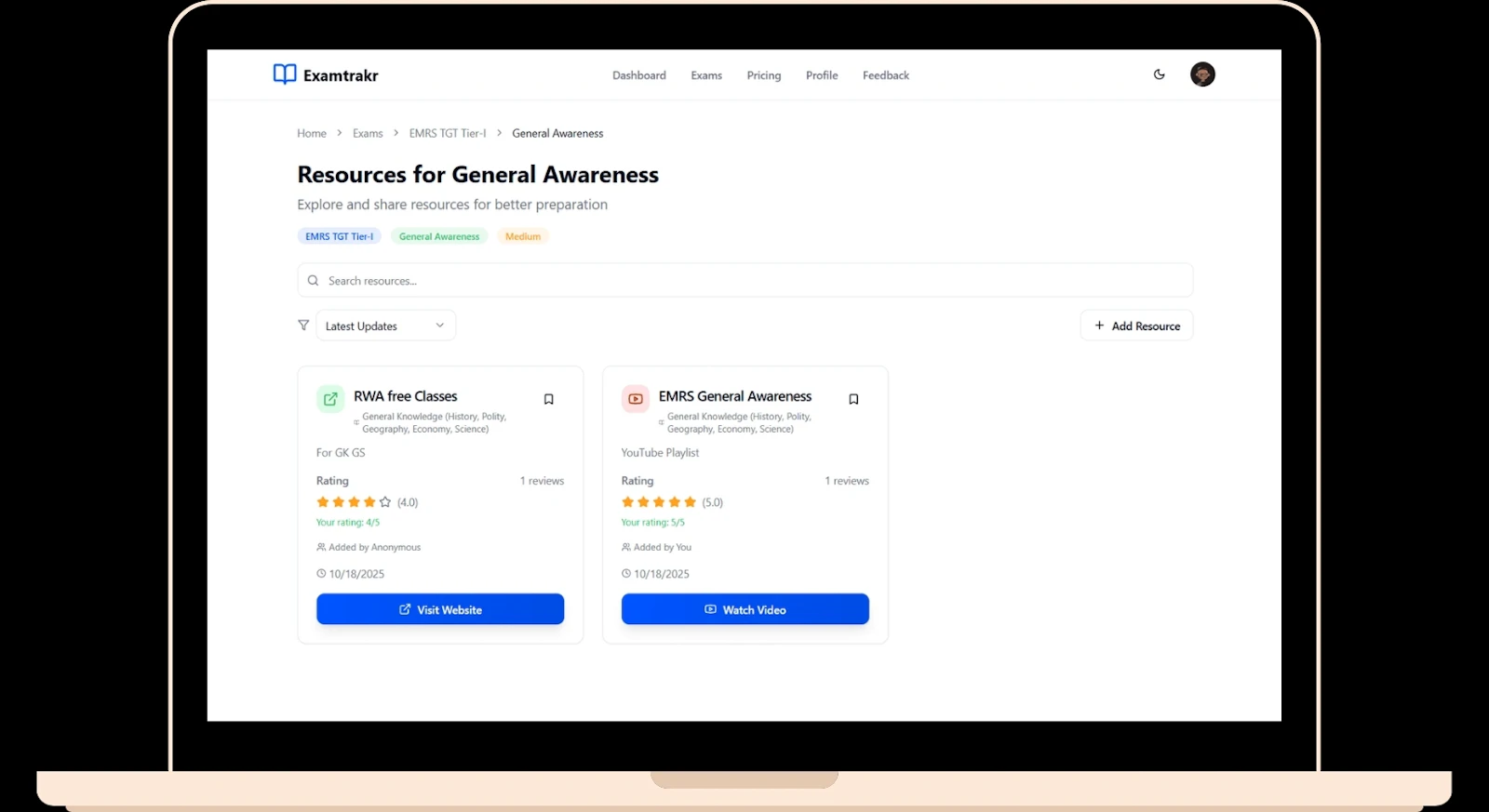This screenshot has height=812, width=1489.
Task: Click the EMRS TGT Tier-I blue tag
Action: pyautogui.click(x=340, y=236)
